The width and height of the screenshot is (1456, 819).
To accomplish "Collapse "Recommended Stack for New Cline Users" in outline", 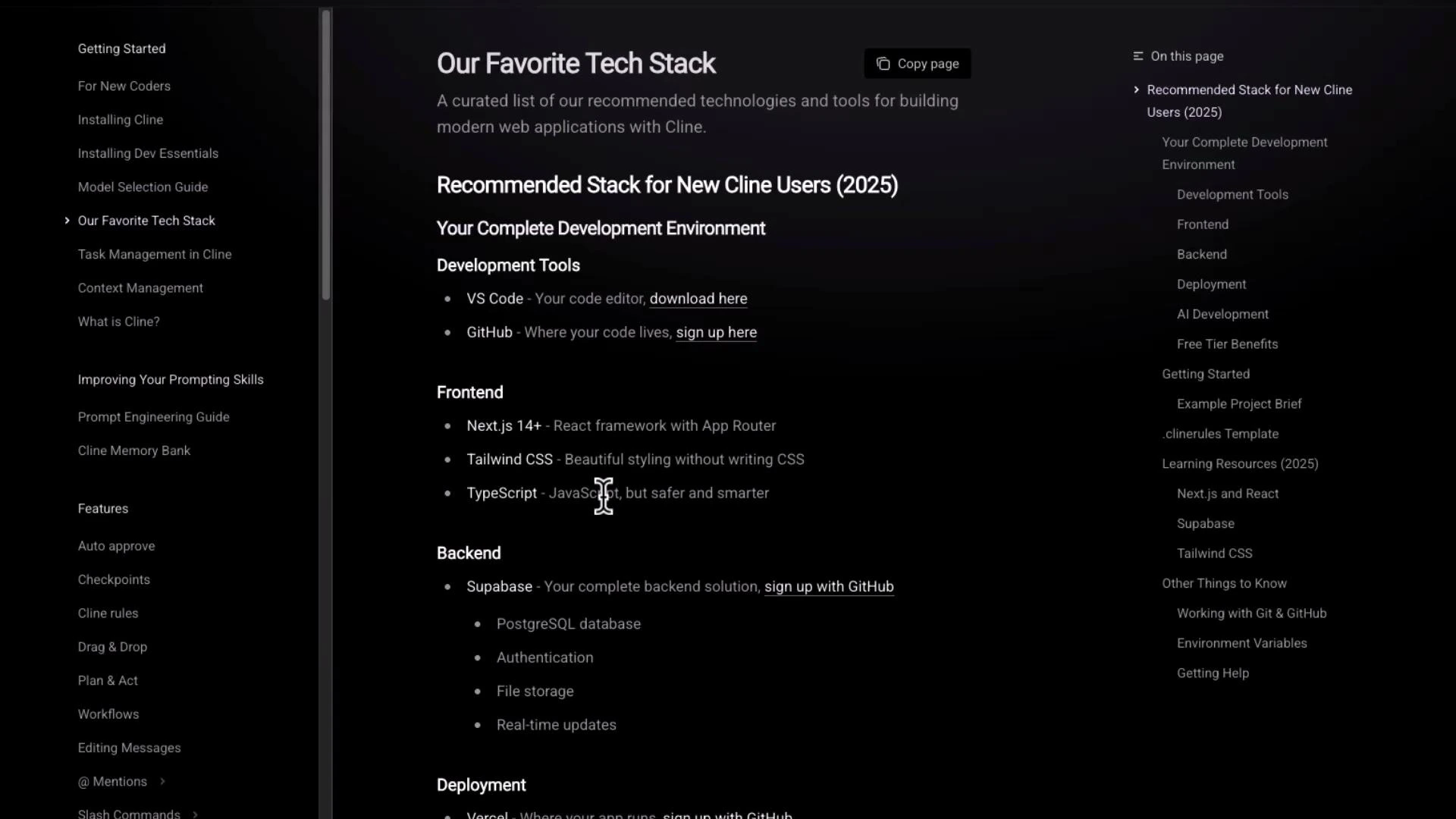I will (x=1136, y=89).
